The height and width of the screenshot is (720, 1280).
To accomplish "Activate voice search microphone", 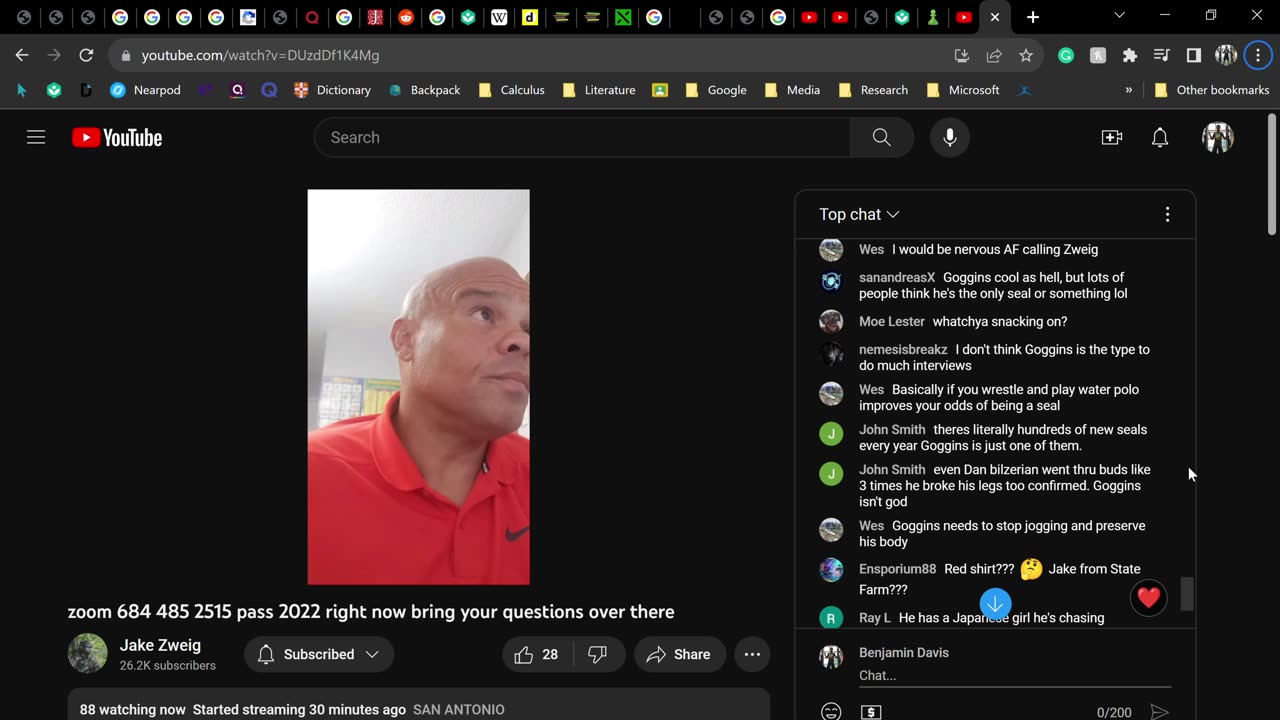I will click(950, 137).
